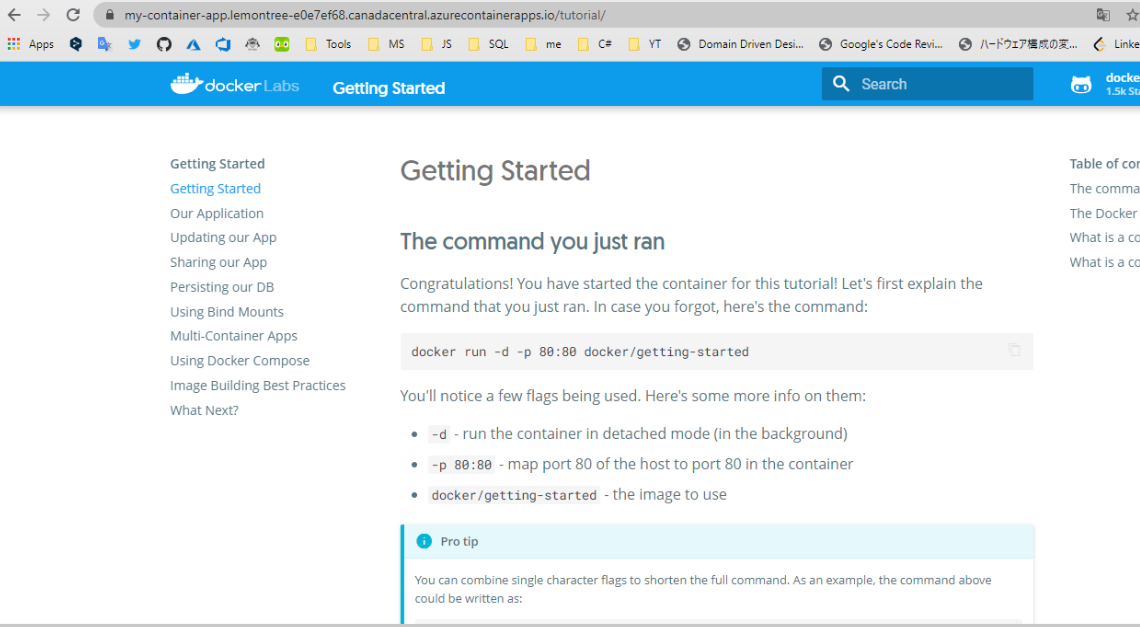The height and width of the screenshot is (627, 1140).
Task: Click the browser forward arrow
Action: [44, 15]
